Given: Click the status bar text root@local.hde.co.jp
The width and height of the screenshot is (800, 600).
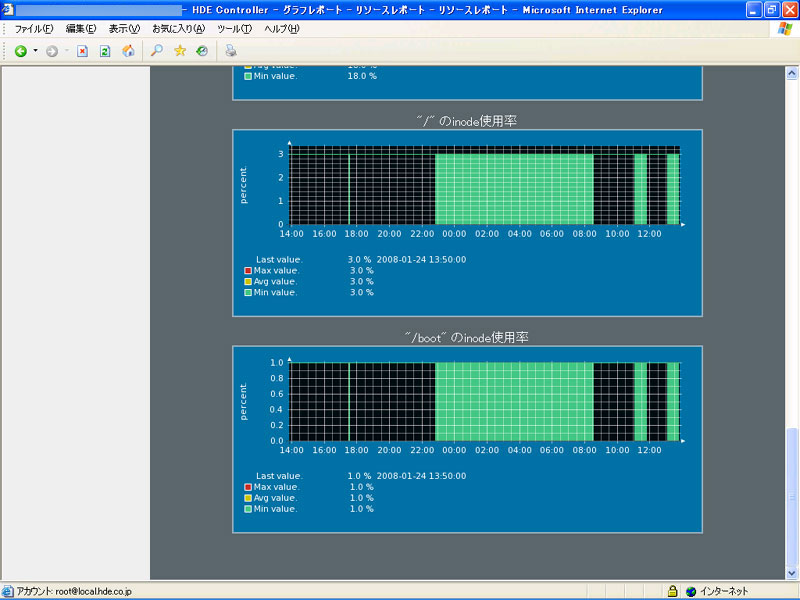Looking at the screenshot, I should point(93,591).
